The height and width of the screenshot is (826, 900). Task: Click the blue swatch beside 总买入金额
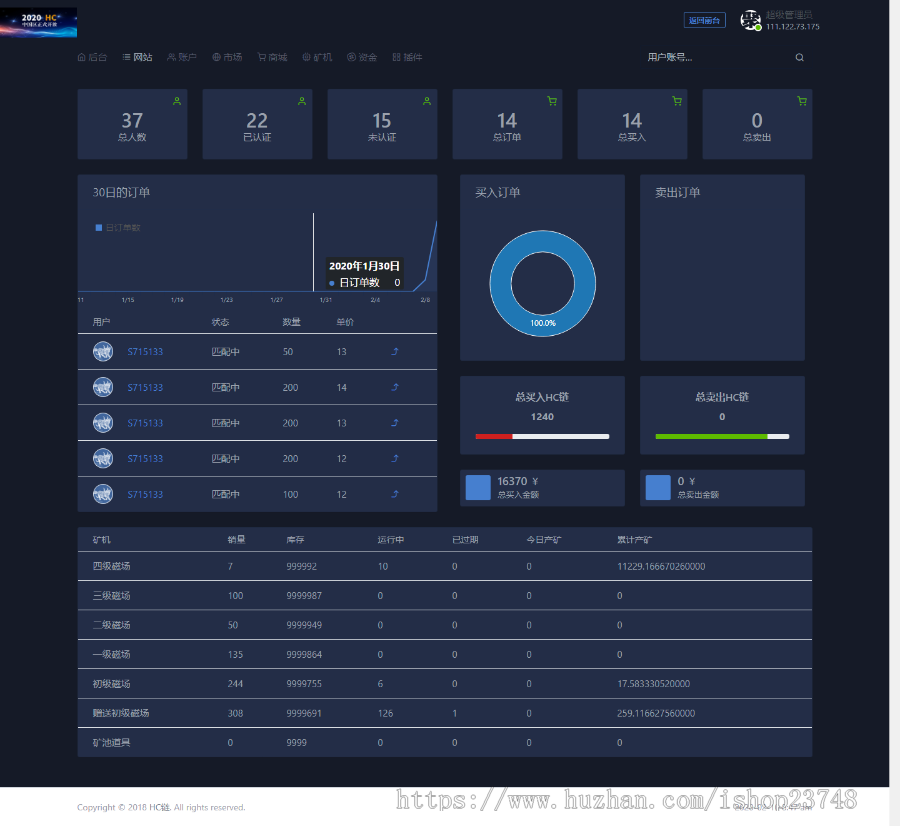point(478,487)
